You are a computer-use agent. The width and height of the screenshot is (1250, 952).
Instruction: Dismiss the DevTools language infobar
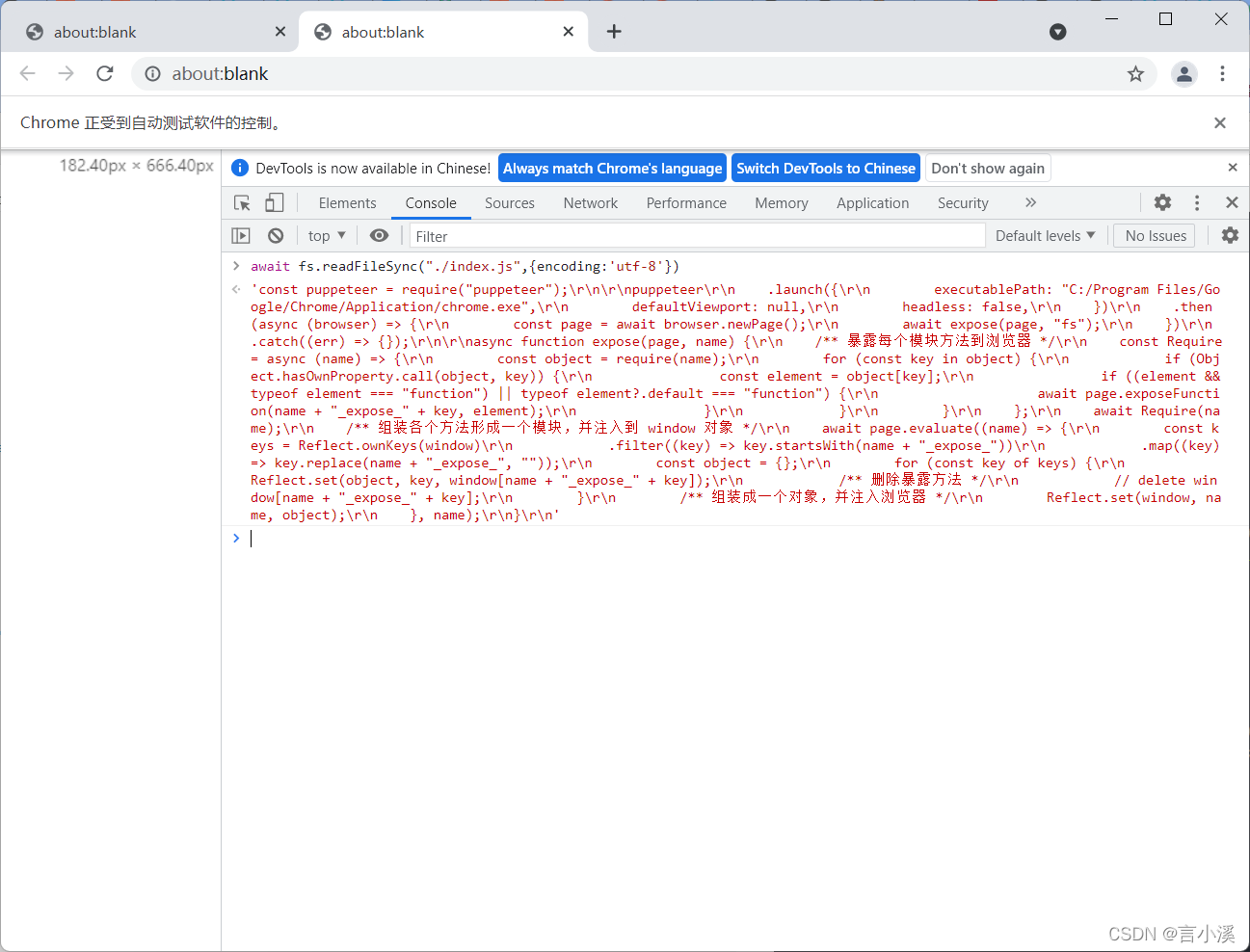(1232, 168)
